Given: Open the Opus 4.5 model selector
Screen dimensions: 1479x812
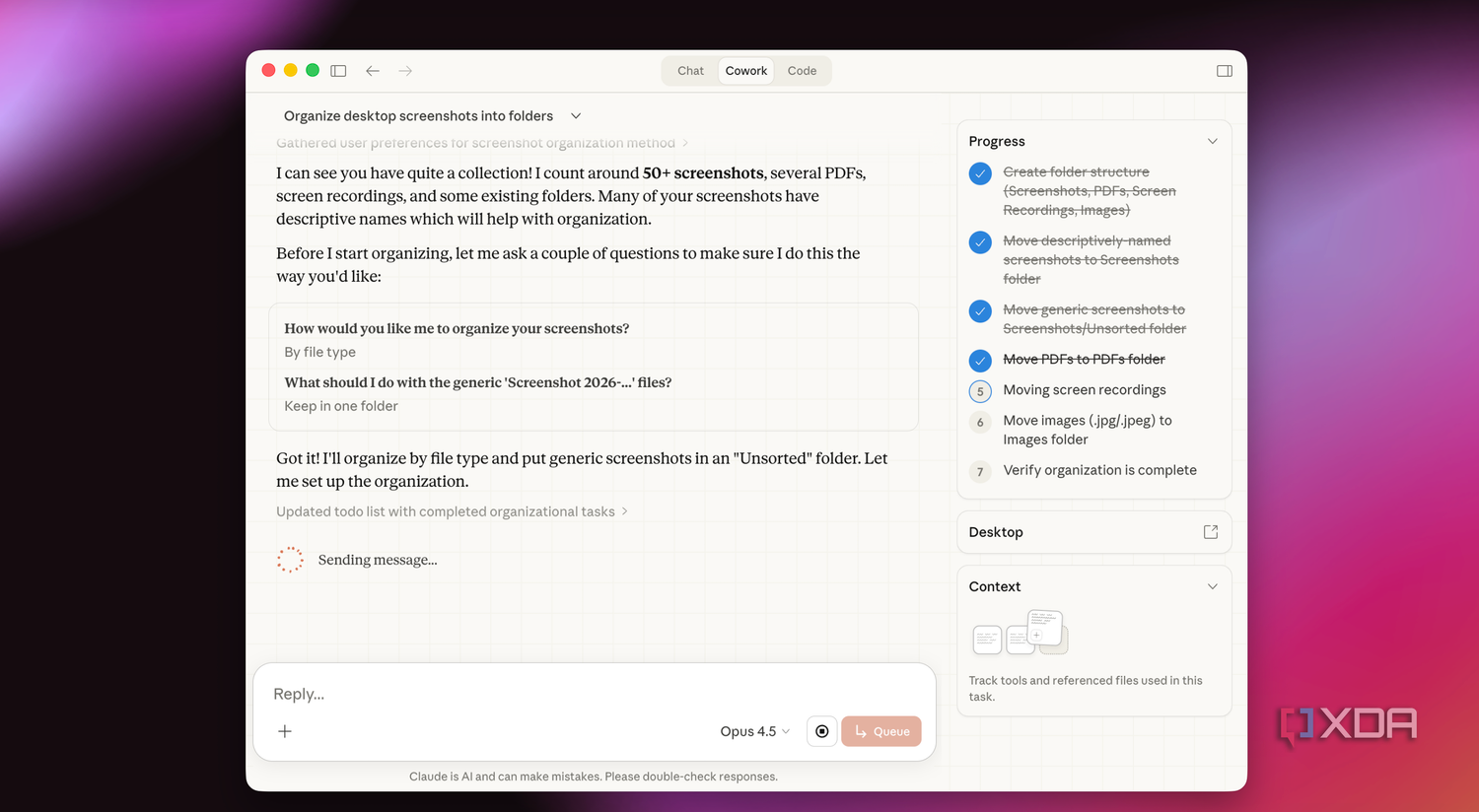Looking at the screenshot, I should point(755,731).
